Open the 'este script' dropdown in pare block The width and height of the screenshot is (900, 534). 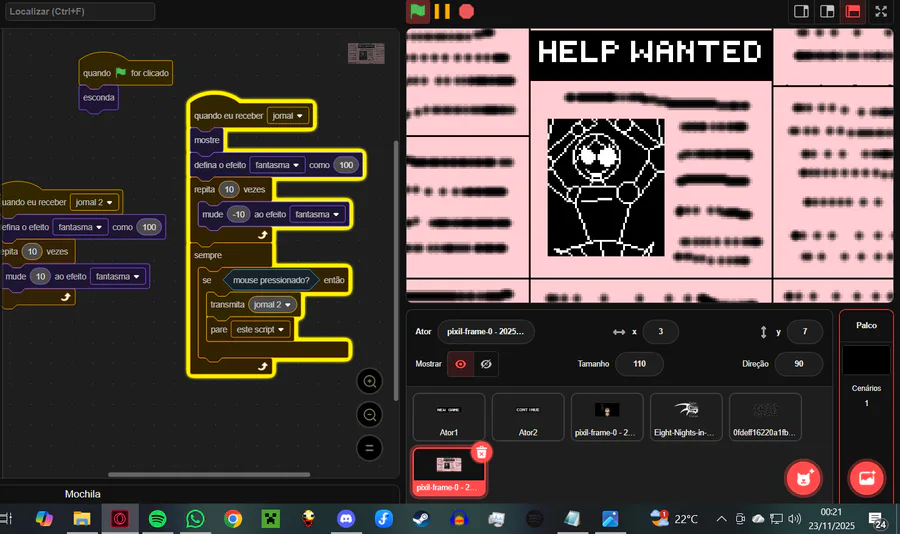click(261, 330)
